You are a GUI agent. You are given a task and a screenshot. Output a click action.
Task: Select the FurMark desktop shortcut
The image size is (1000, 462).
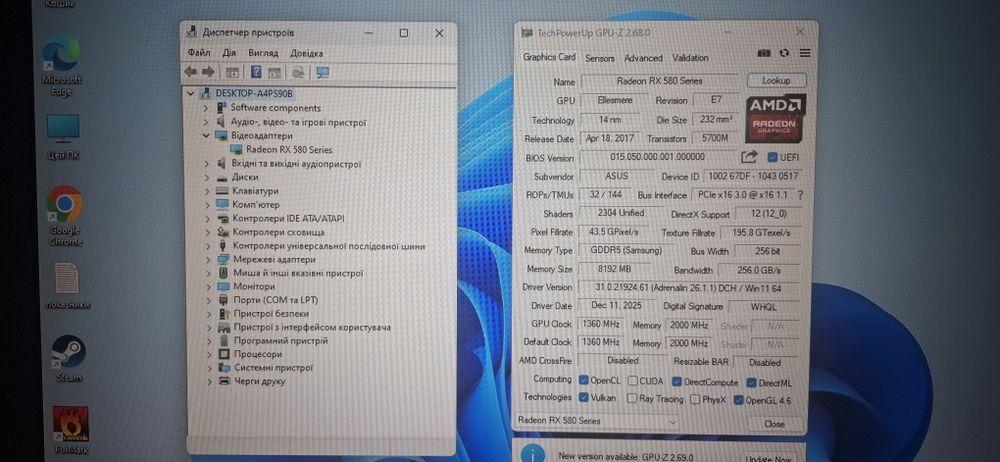point(70,431)
